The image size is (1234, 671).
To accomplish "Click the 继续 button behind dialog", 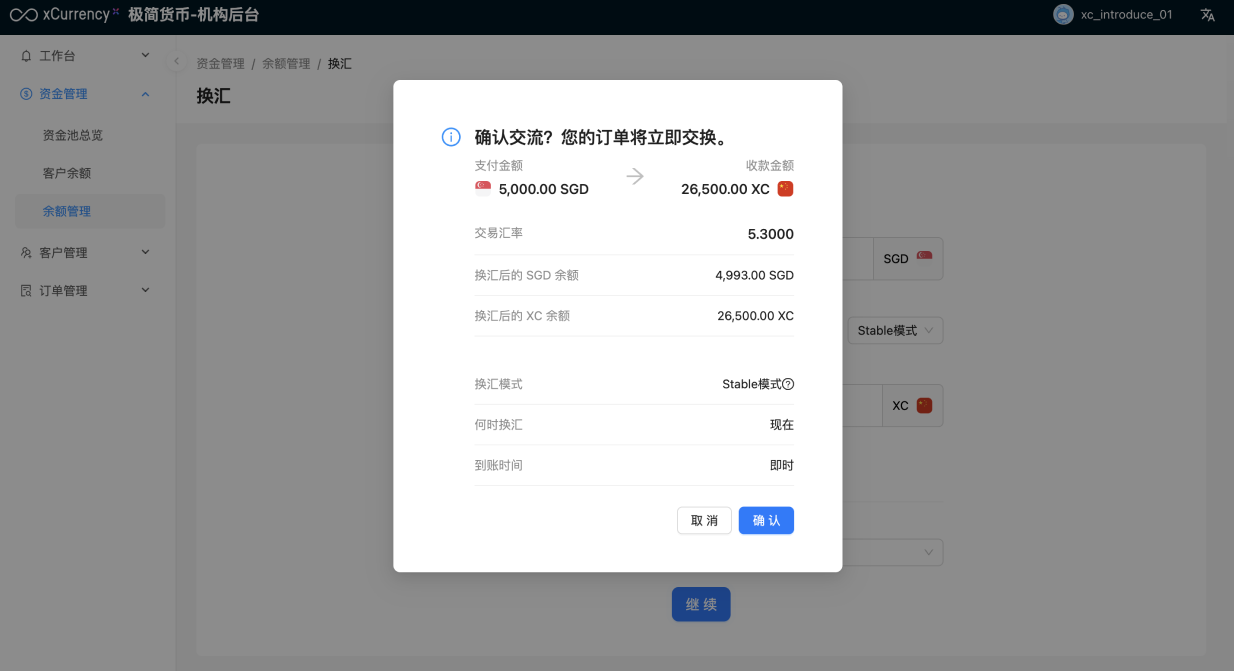I will coord(701,604).
